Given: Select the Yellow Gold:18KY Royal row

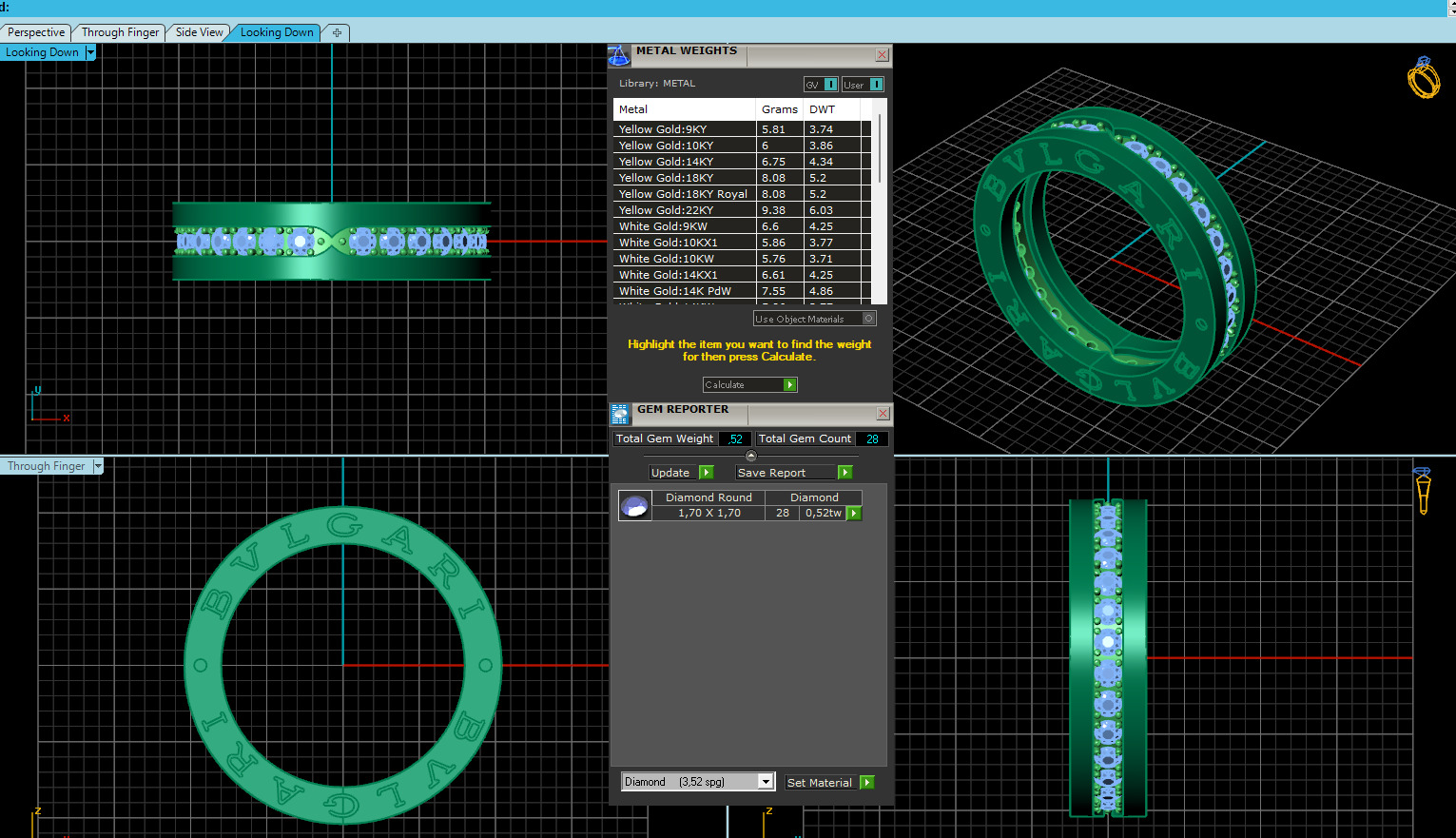Looking at the screenshot, I should 742,194.
